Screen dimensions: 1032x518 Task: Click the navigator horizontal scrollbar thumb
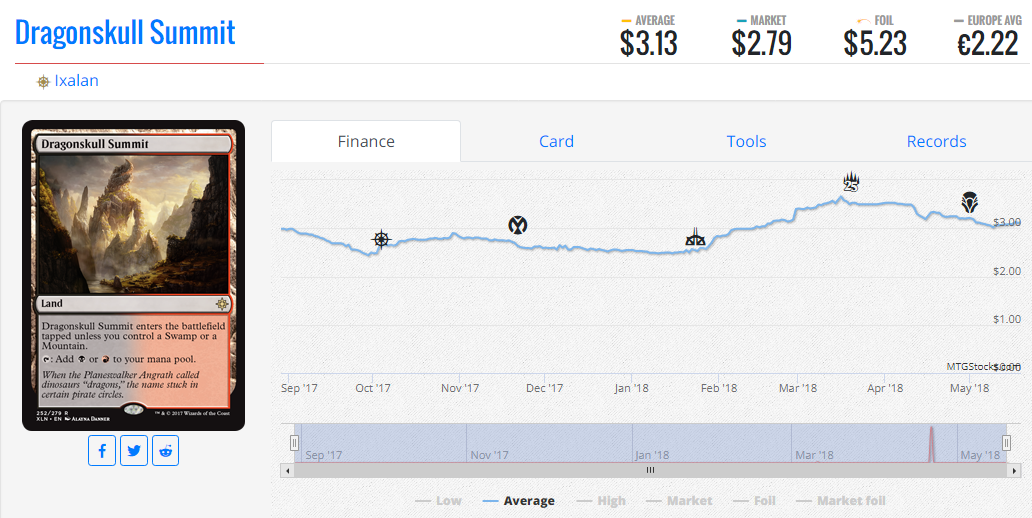[x=650, y=471]
